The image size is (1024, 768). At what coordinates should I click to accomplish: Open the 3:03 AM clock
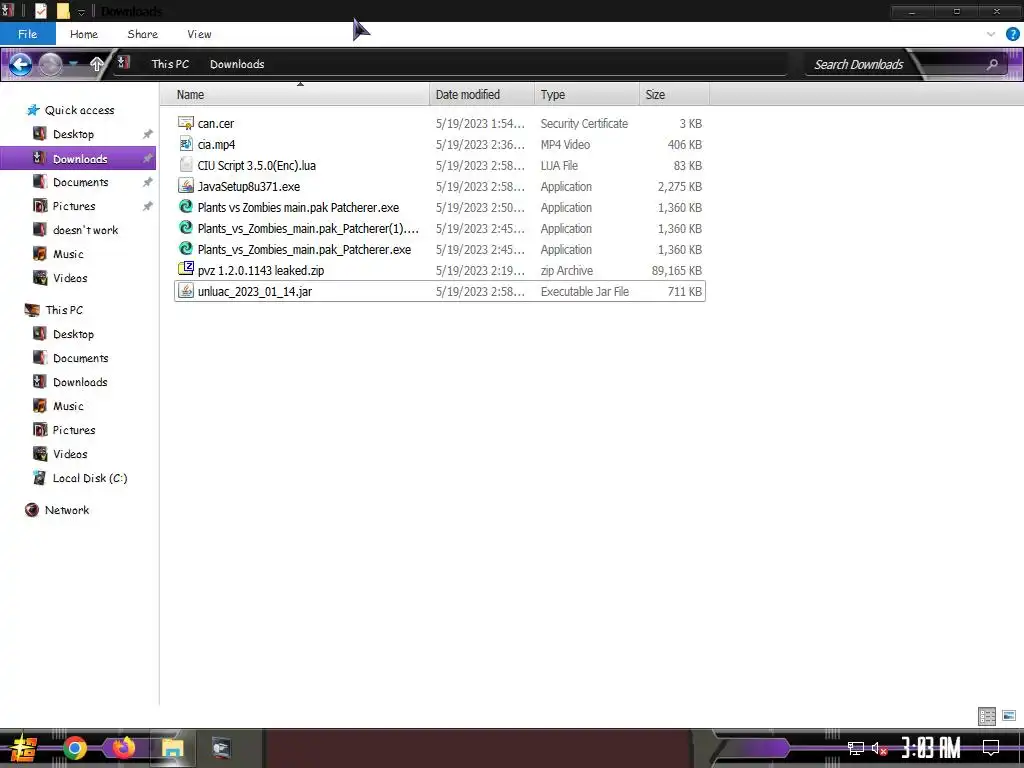coord(931,748)
